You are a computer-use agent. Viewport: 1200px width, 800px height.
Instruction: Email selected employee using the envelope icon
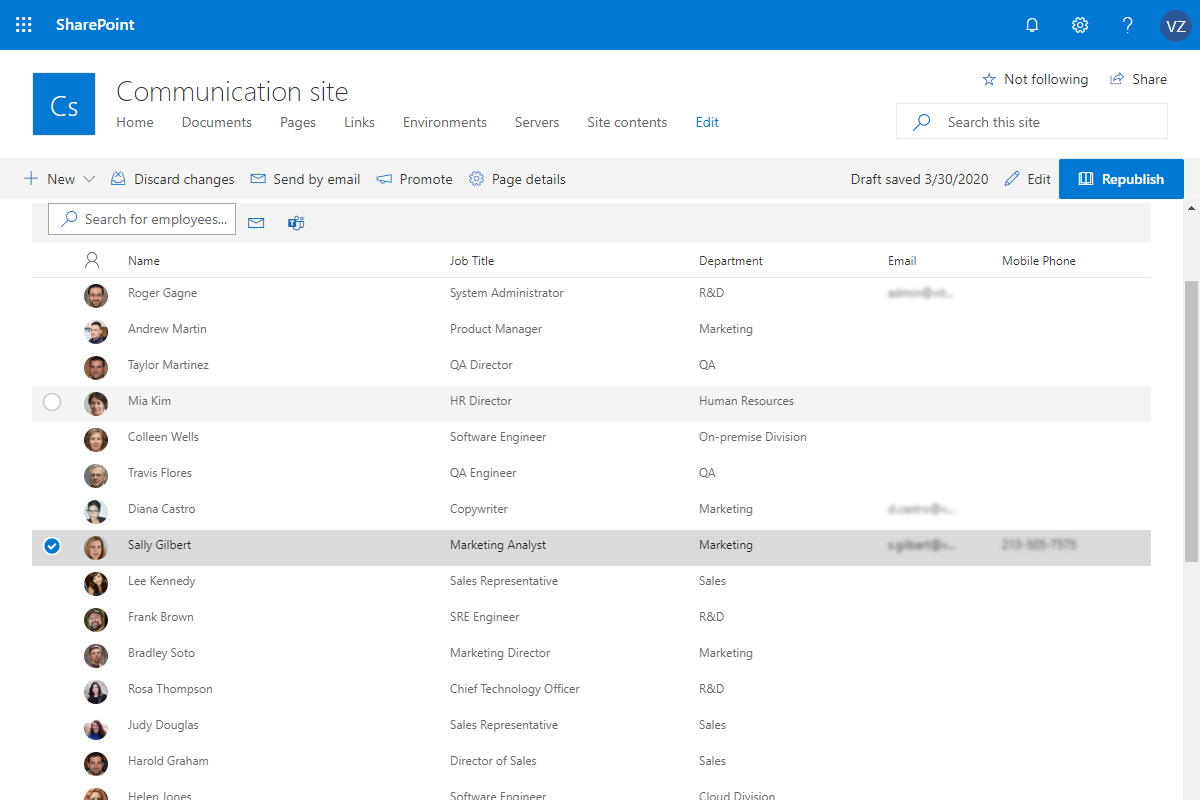pyautogui.click(x=256, y=222)
